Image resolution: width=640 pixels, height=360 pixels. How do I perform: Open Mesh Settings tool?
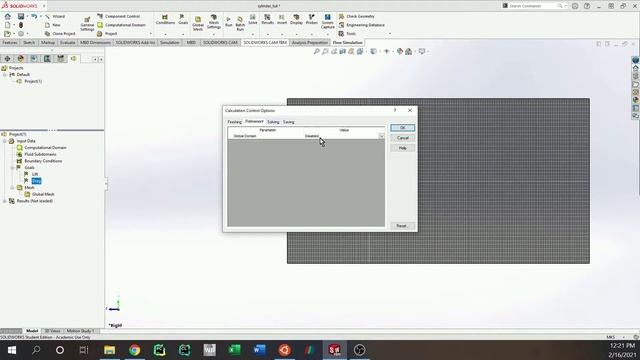213,22
